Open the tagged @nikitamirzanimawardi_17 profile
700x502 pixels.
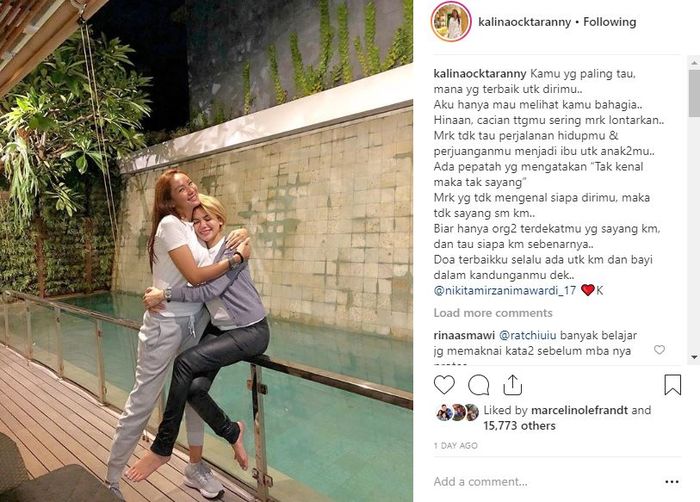coord(504,291)
